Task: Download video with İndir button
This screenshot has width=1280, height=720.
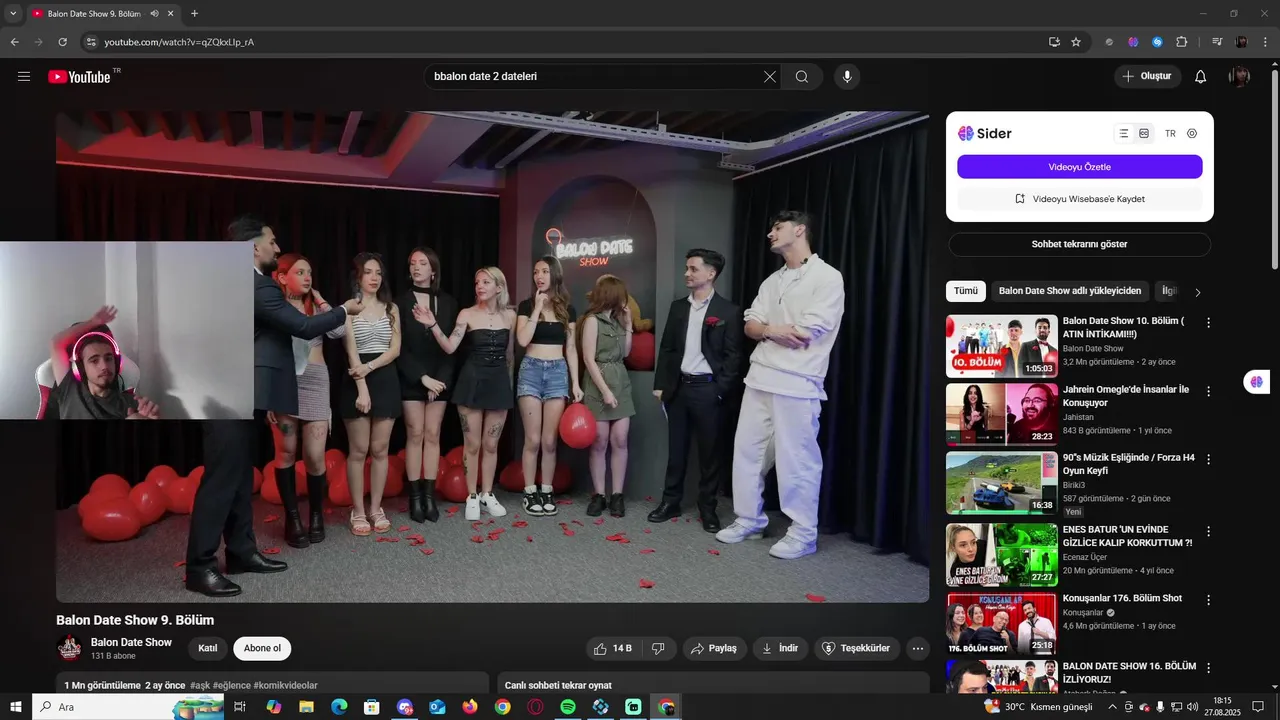Action: [780, 648]
